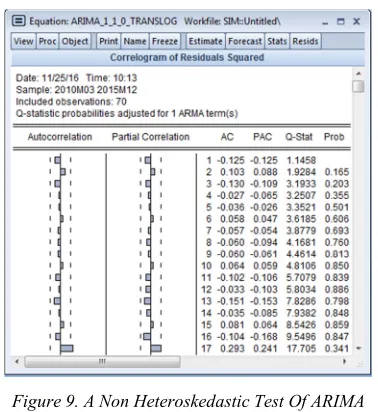Click Q-Stat value 4.1681
Image resolution: width=378 pixels, height=412 pixels.
[301, 242]
